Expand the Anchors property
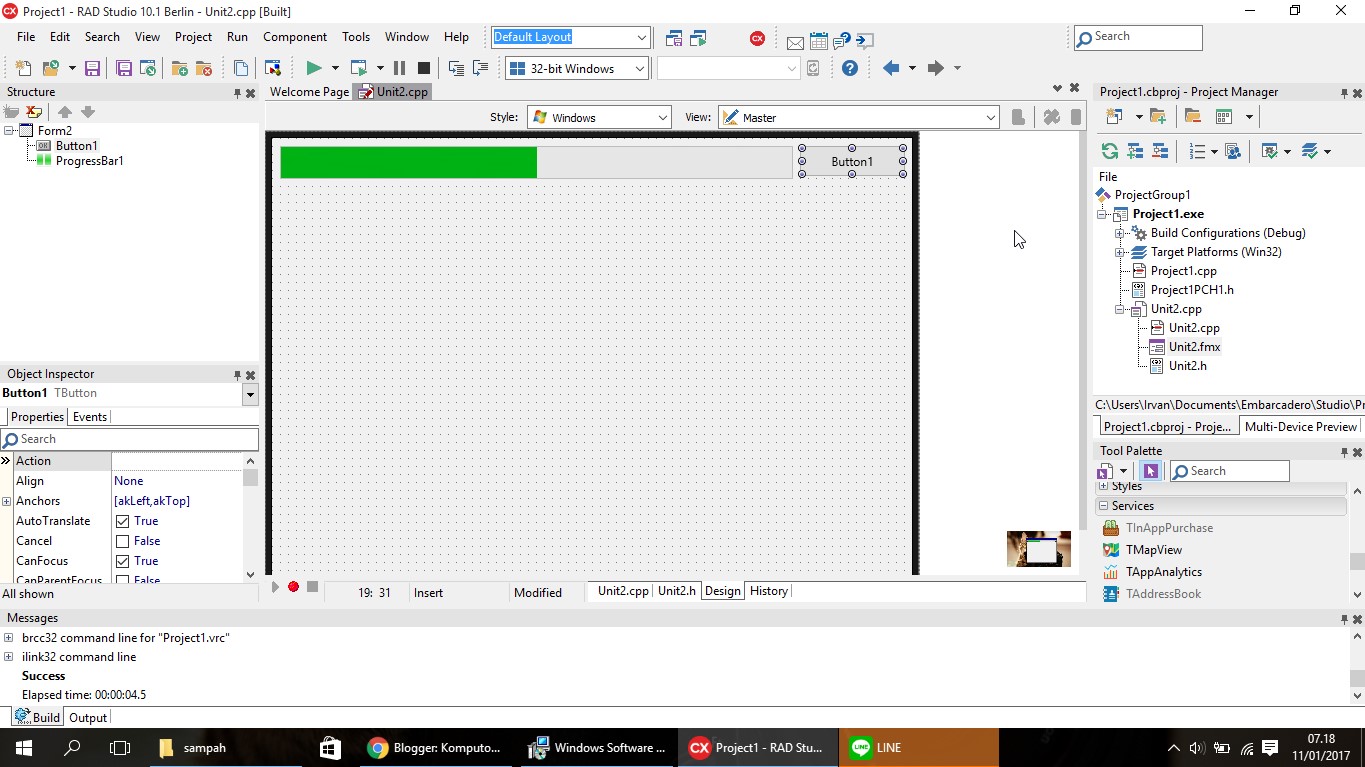The height and width of the screenshot is (767, 1365). click(x=6, y=501)
